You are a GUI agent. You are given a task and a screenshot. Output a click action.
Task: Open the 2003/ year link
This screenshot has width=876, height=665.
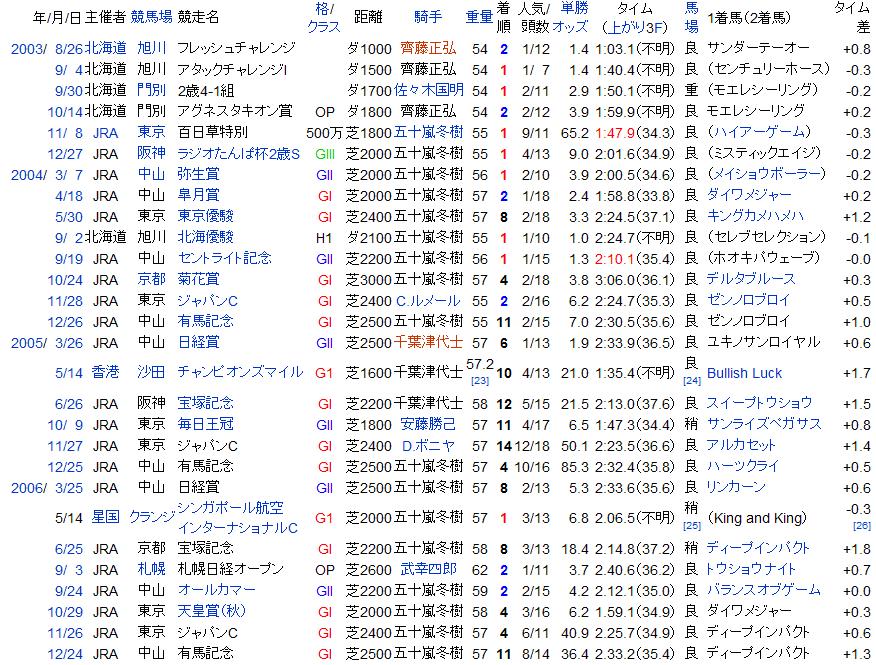point(29,49)
